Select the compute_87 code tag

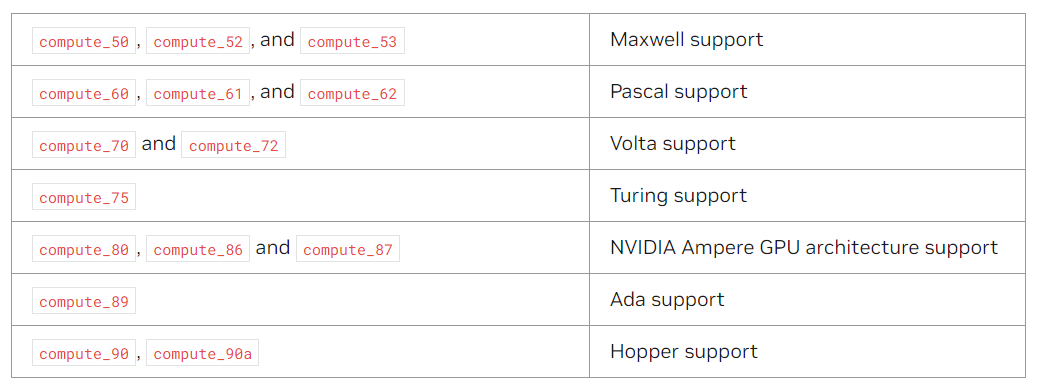[348, 249]
